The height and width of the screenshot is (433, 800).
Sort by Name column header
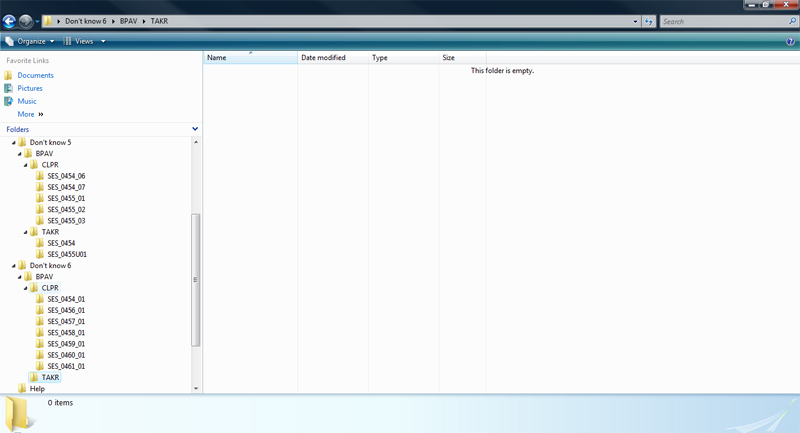pos(250,58)
